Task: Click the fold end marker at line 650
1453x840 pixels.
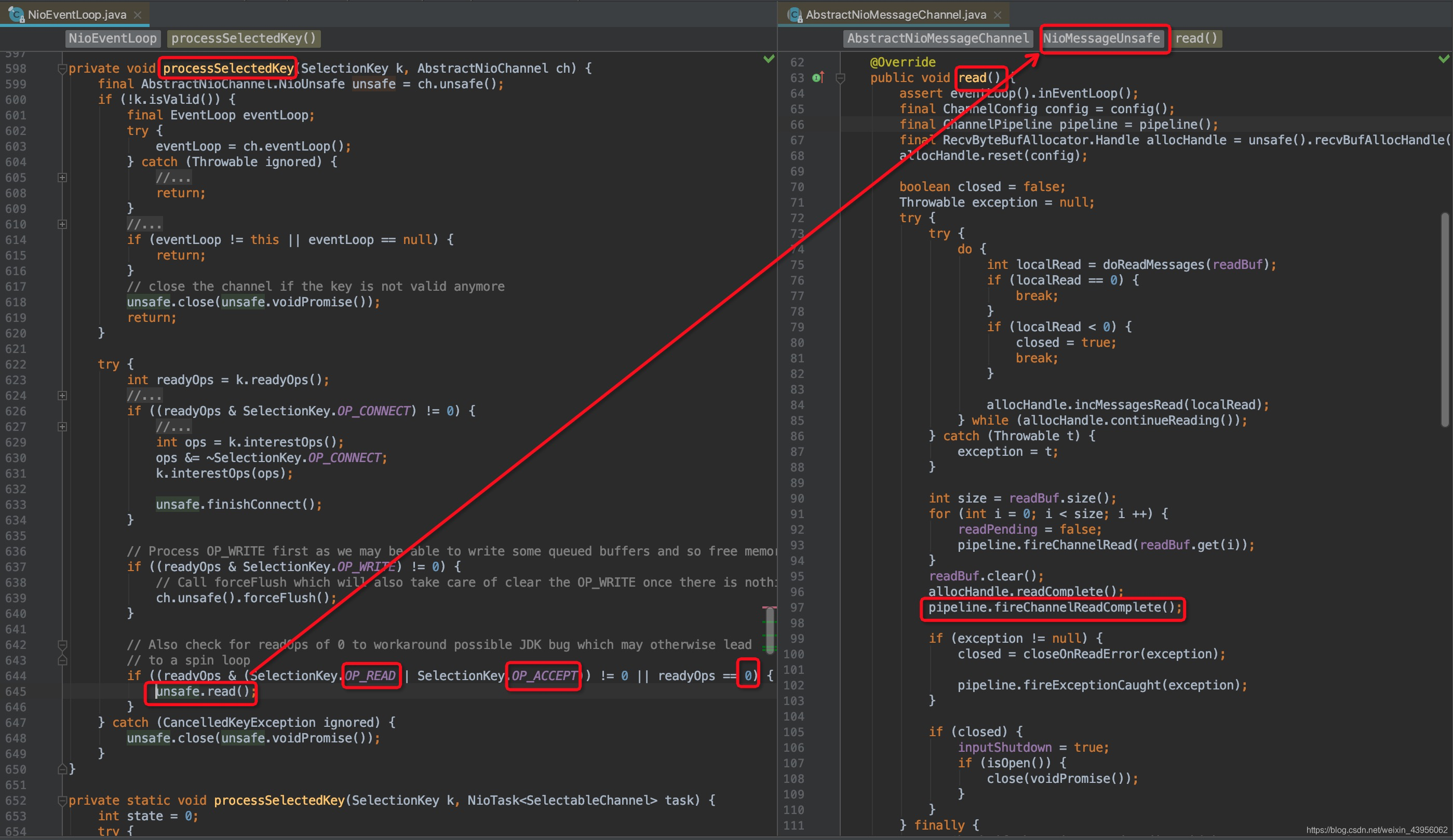Action: pos(62,769)
